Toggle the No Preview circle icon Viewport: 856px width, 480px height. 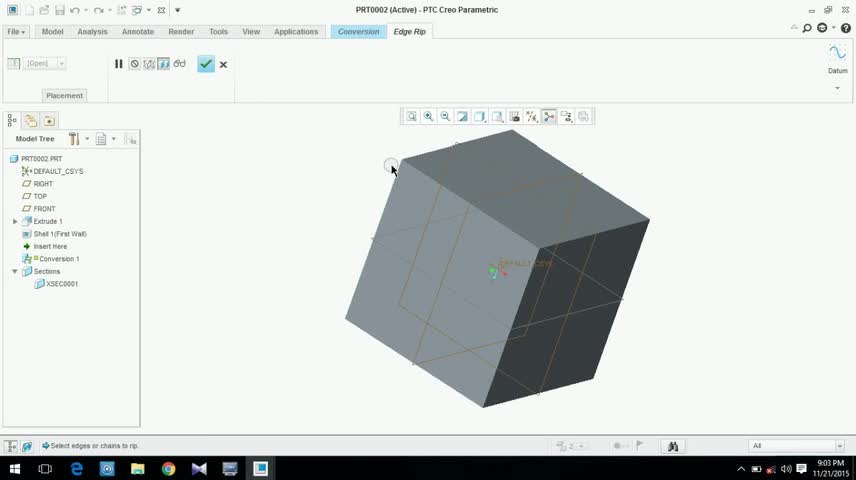(134, 64)
